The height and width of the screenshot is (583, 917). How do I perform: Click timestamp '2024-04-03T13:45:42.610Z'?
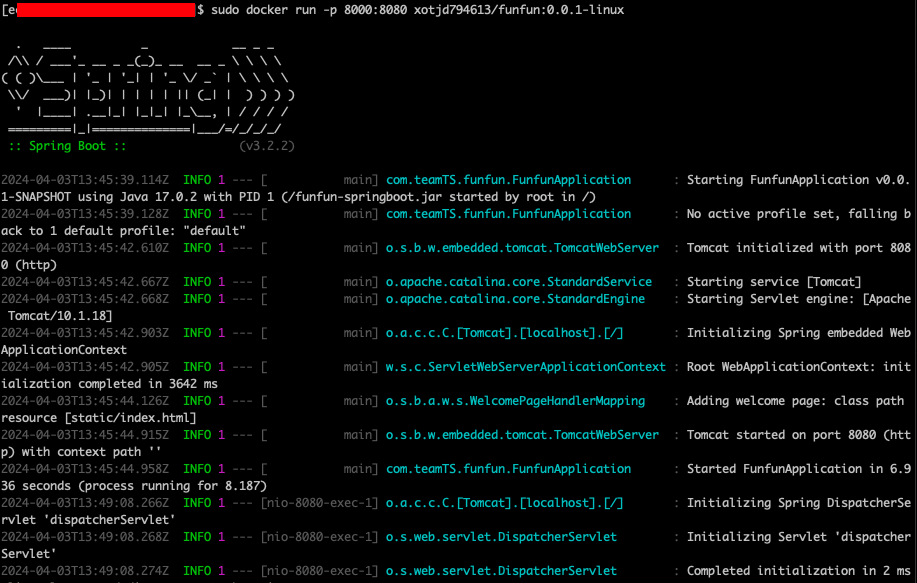pyautogui.click(x=85, y=248)
